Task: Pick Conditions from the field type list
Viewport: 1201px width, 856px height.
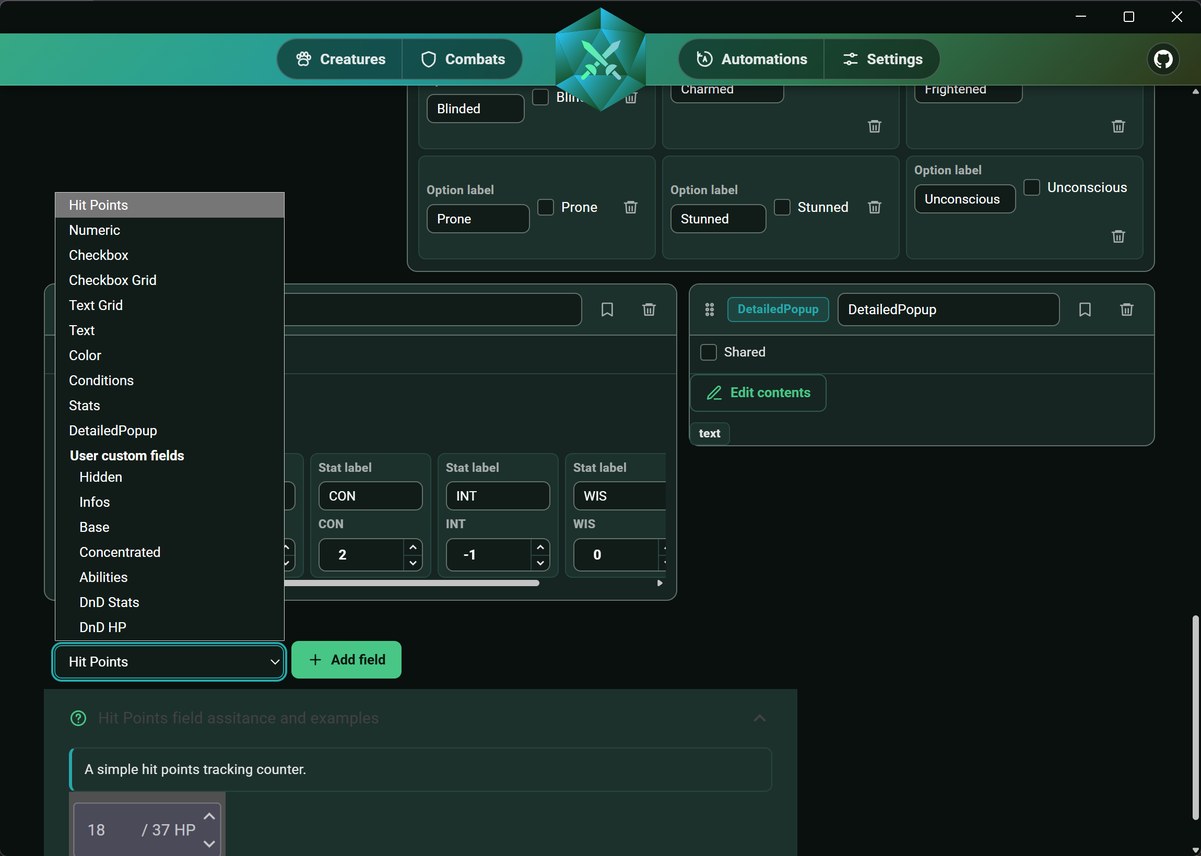Action: point(170,380)
